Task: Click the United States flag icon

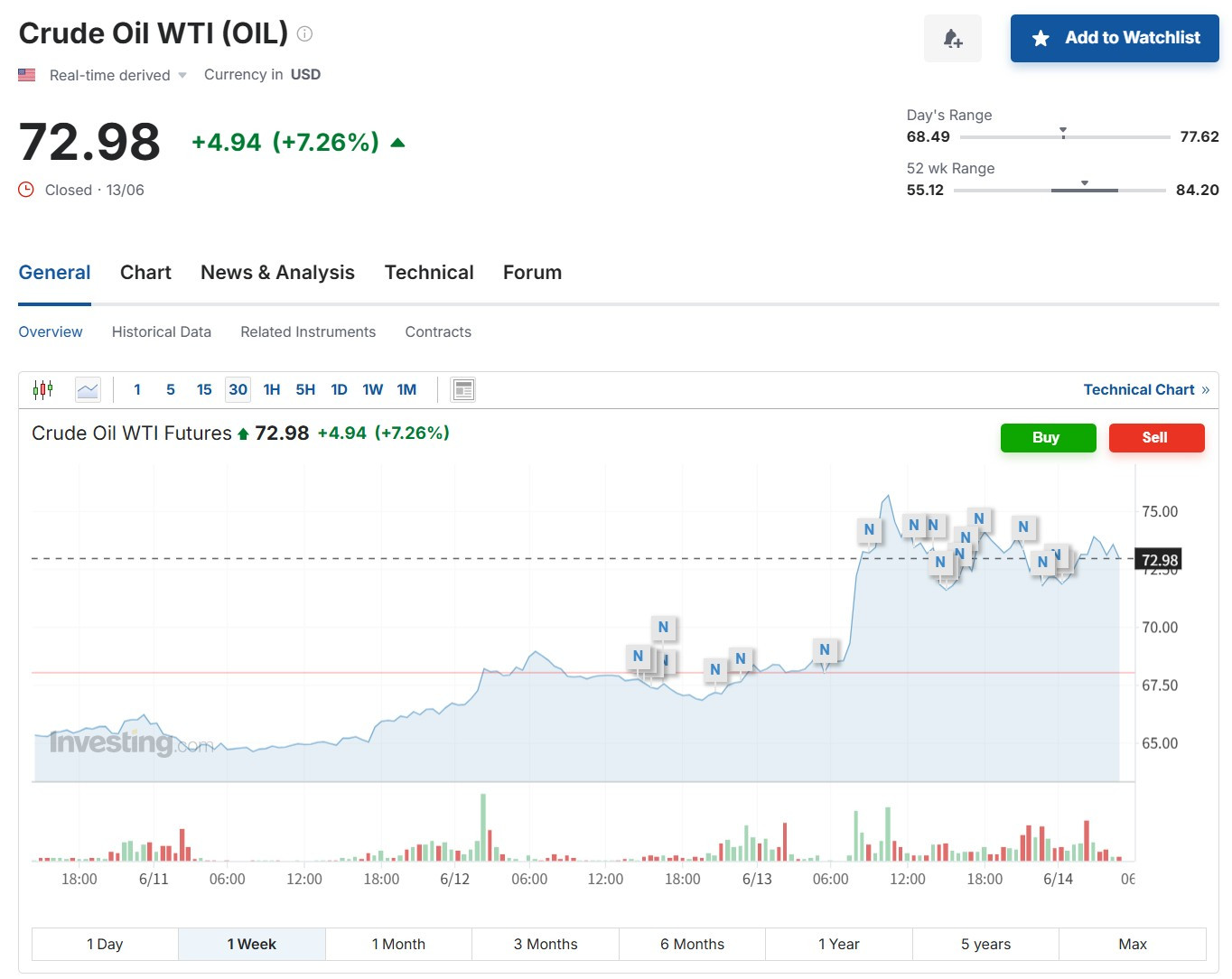Action: coord(27,75)
